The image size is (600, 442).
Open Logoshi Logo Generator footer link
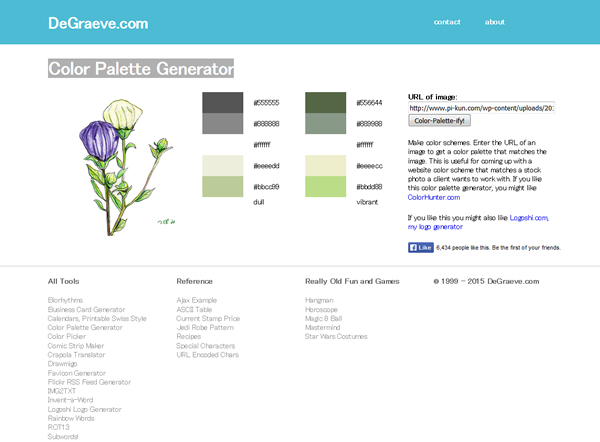(x=85, y=409)
